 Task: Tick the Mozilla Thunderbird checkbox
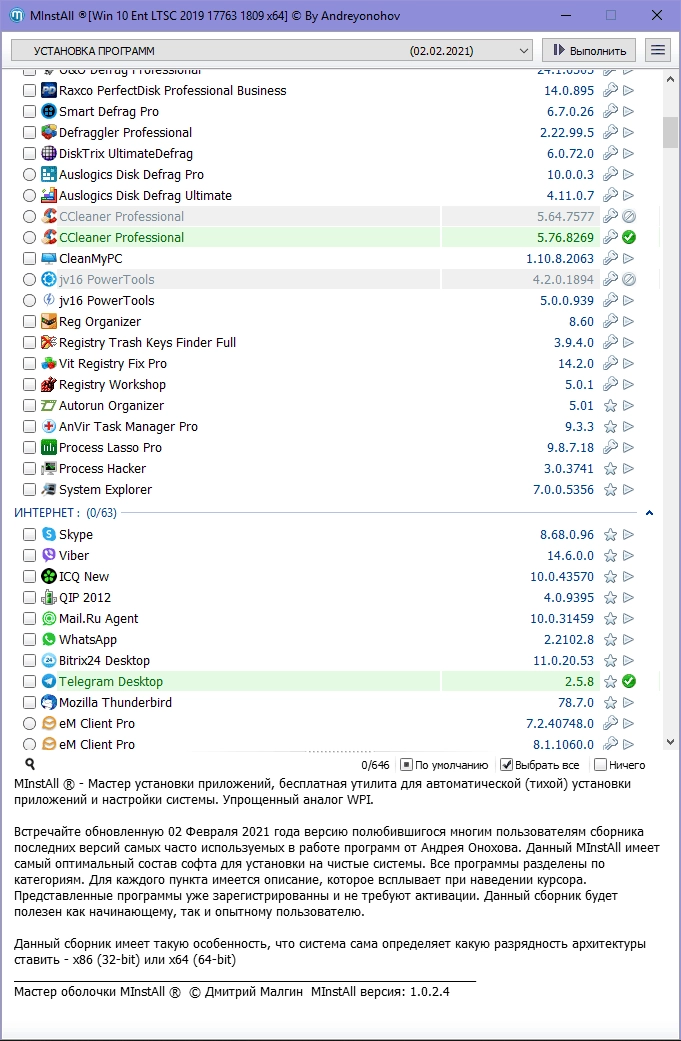pyautogui.click(x=29, y=702)
